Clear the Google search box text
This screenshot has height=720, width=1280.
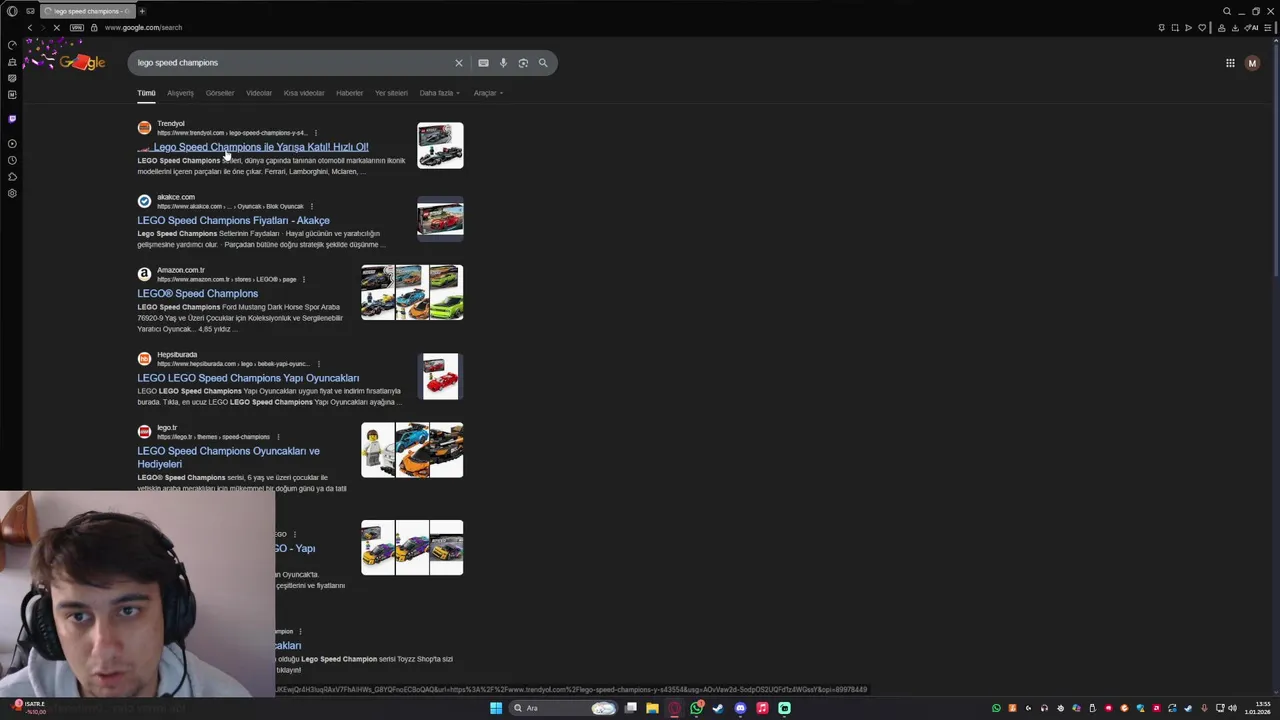click(459, 63)
